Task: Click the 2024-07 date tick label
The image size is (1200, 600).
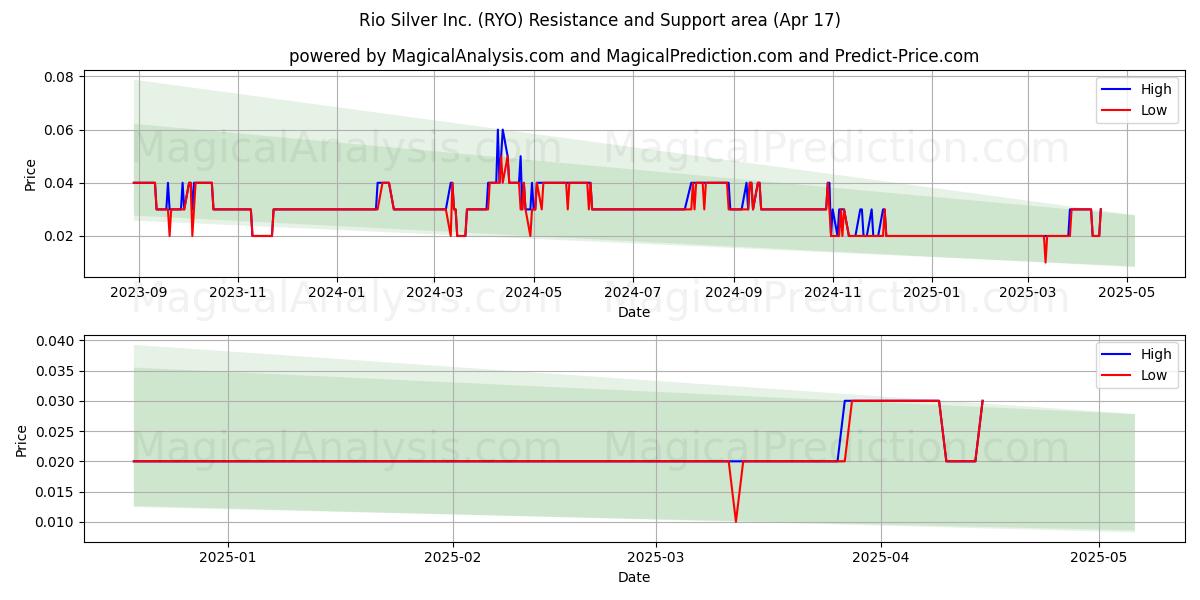Action: click(632, 293)
